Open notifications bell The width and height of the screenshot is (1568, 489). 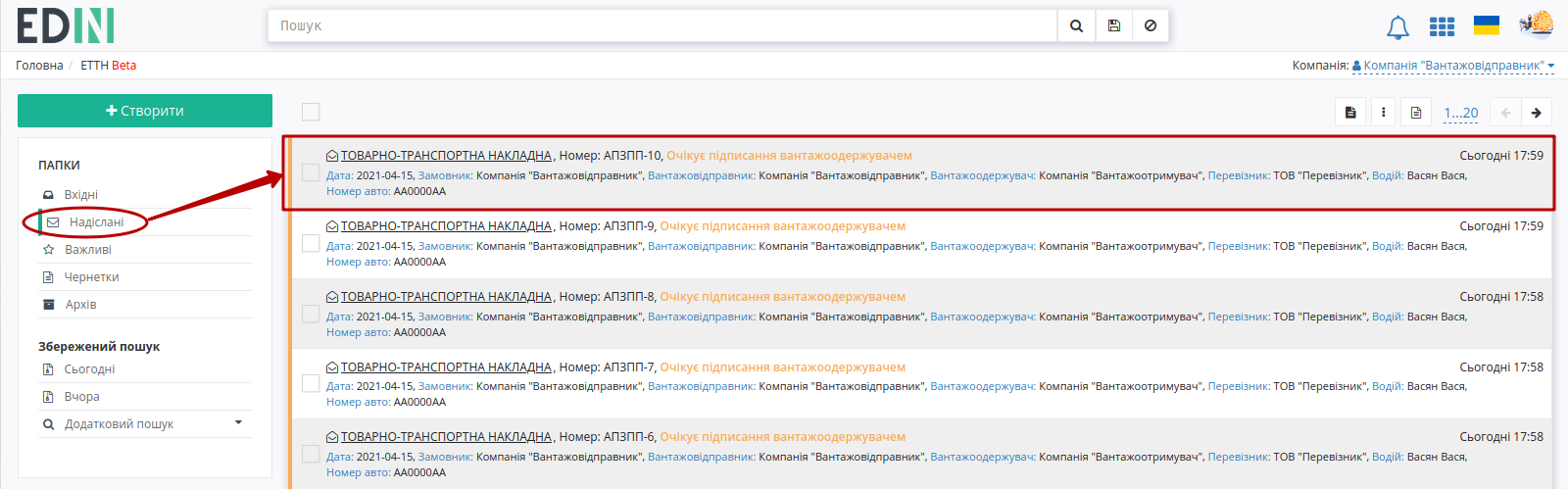[x=1397, y=27]
